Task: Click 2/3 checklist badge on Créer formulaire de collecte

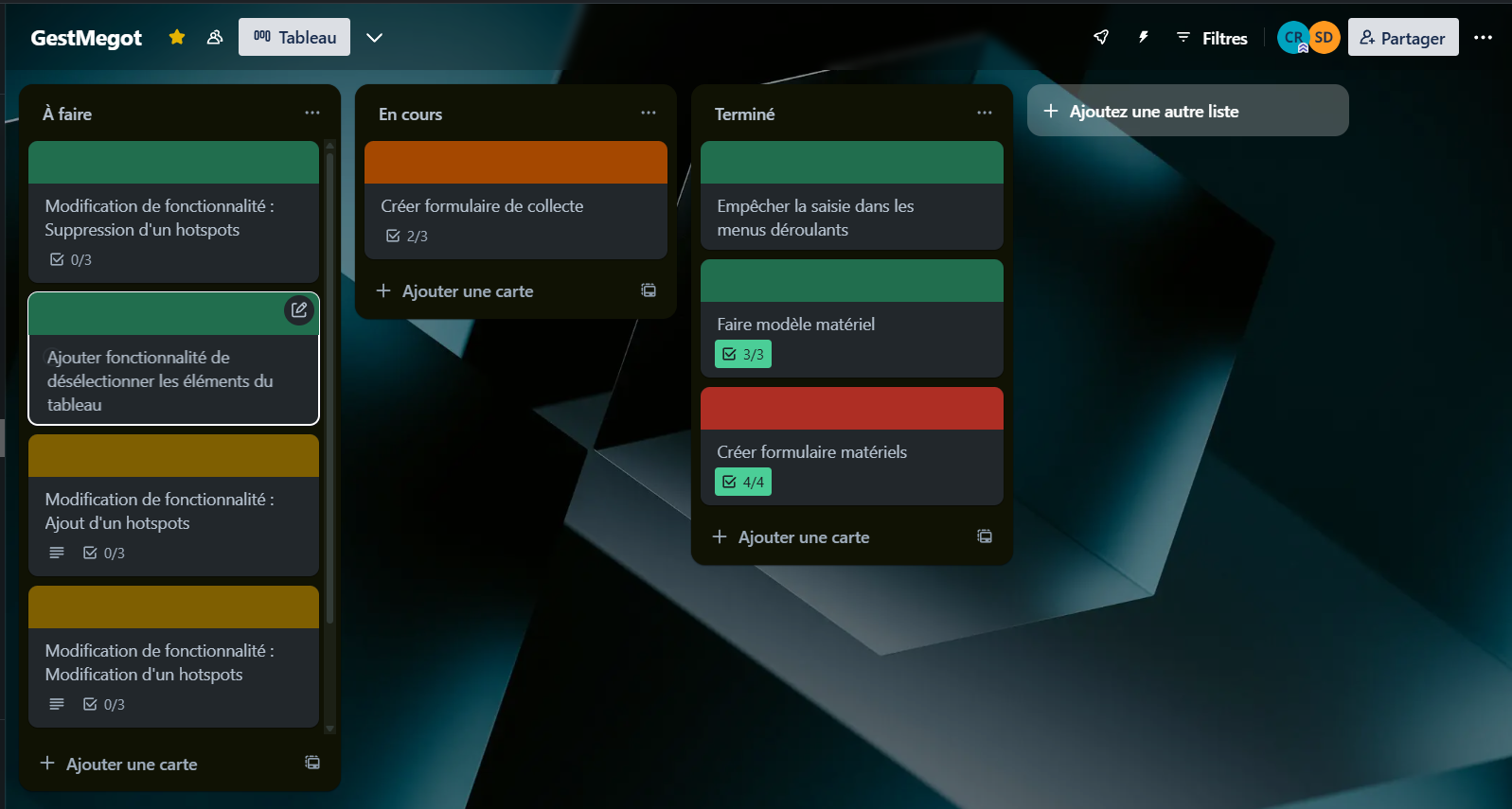Action: (407, 236)
